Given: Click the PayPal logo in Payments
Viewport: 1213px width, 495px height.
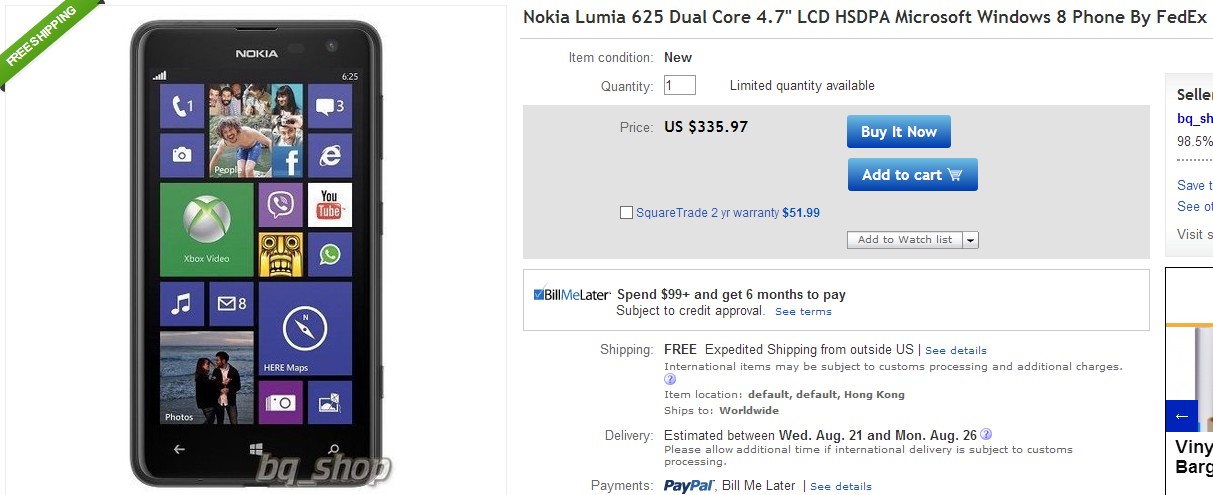Looking at the screenshot, I should coord(688,486).
